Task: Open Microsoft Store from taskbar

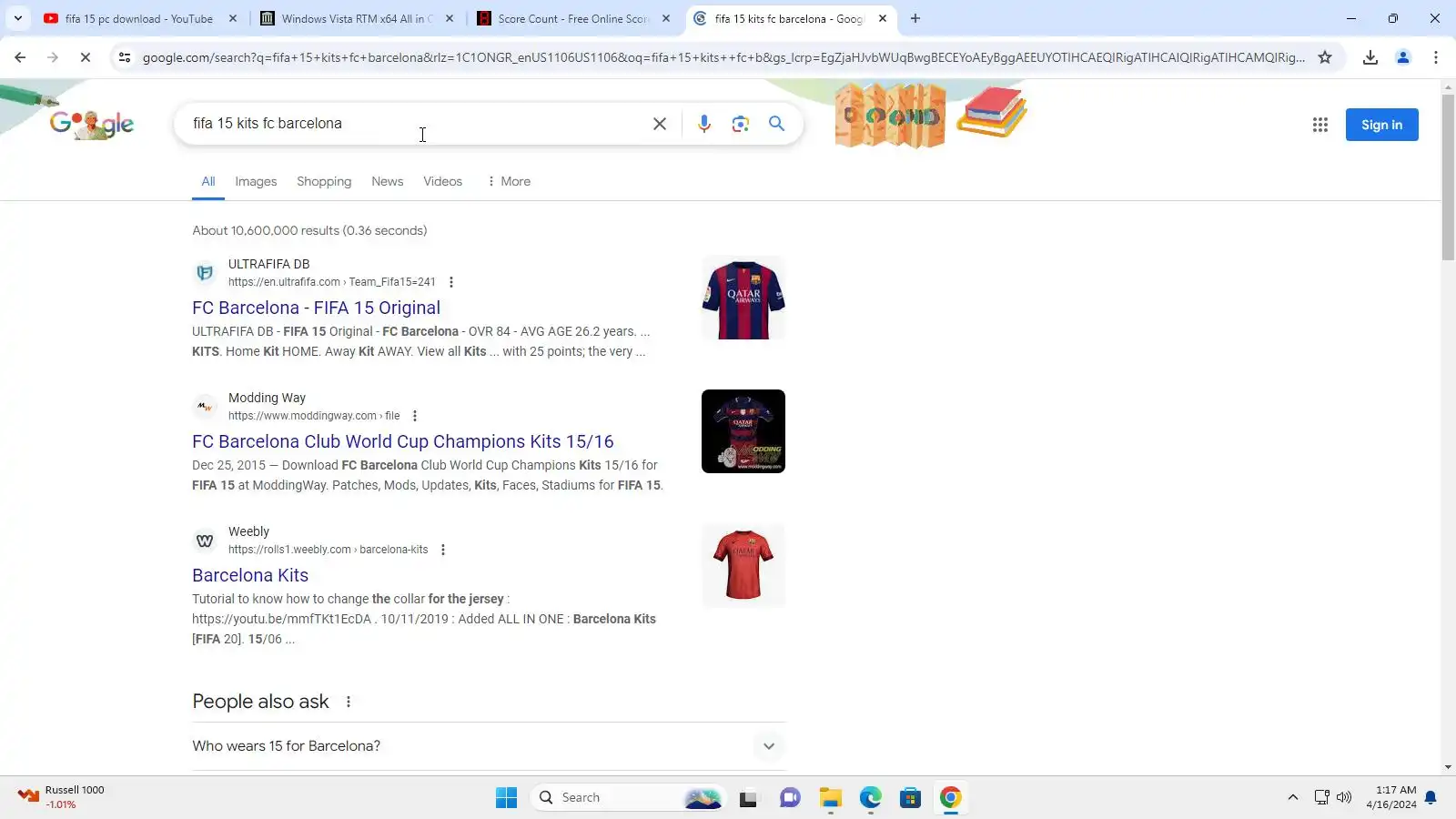Action: (x=910, y=798)
